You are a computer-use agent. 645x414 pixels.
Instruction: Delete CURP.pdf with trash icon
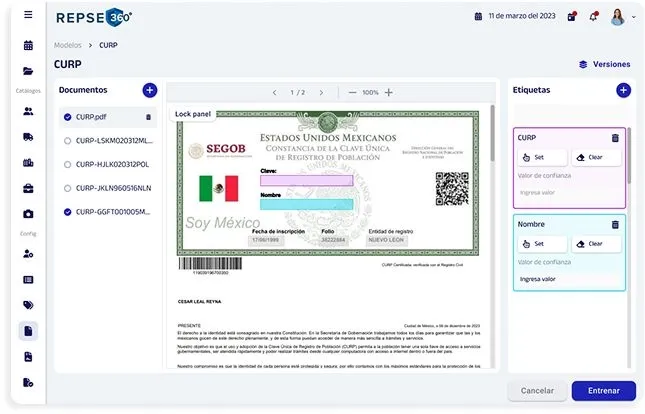coord(148,117)
